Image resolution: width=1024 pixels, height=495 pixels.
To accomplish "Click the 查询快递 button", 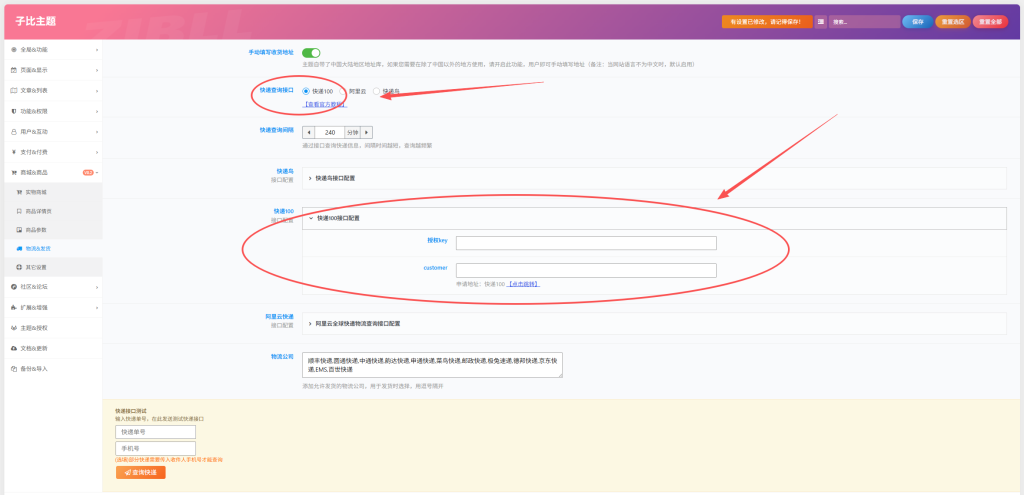I will pyautogui.click(x=140, y=472).
